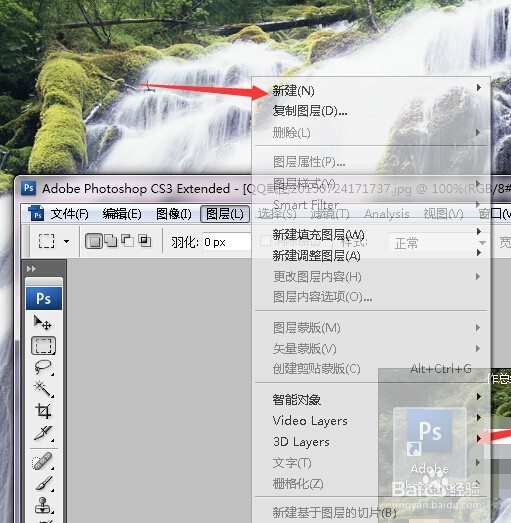
Task: Click the marquee tool icon in options bar
Action: point(47,241)
